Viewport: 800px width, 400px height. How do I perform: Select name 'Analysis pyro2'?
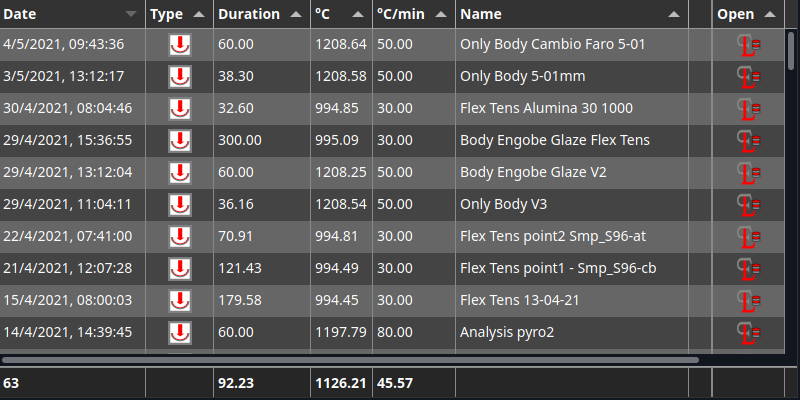click(507, 332)
